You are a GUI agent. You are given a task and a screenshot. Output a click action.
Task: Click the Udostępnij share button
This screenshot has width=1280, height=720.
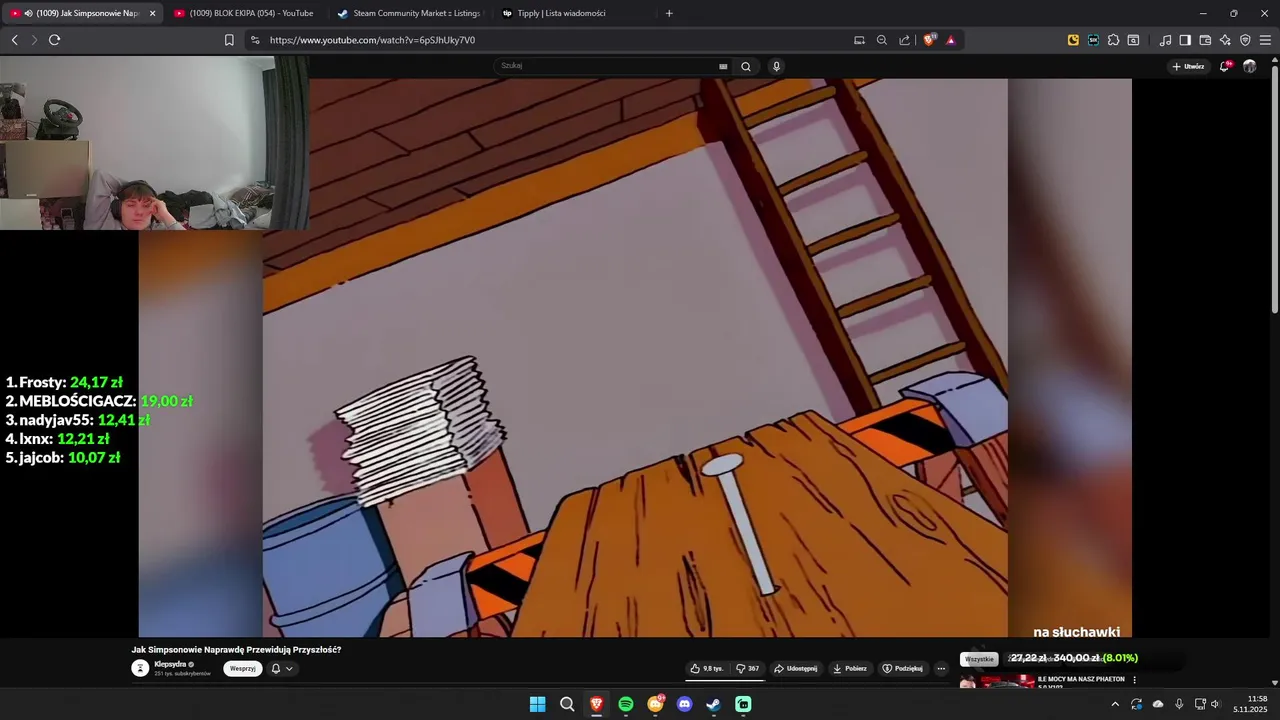pyautogui.click(x=796, y=668)
